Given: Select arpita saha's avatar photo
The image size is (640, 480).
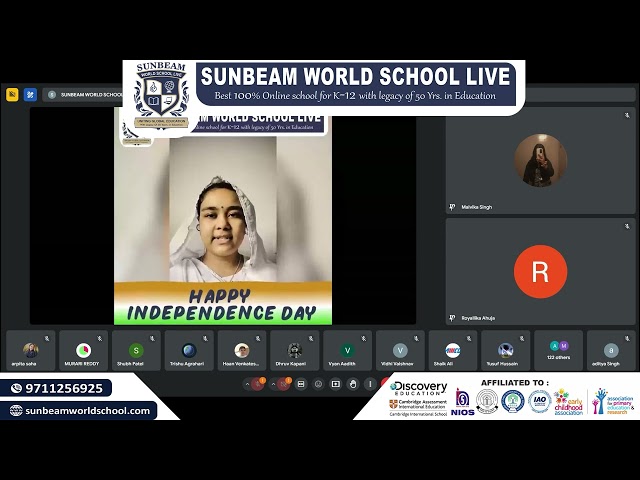Looking at the screenshot, I should pyautogui.click(x=31, y=350).
